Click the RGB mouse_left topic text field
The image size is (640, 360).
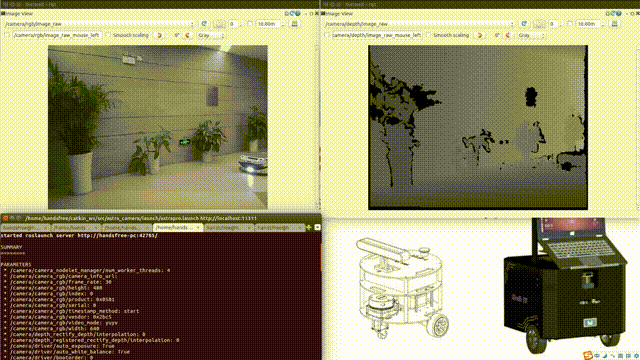pyautogui.click(x=57, y=36)
